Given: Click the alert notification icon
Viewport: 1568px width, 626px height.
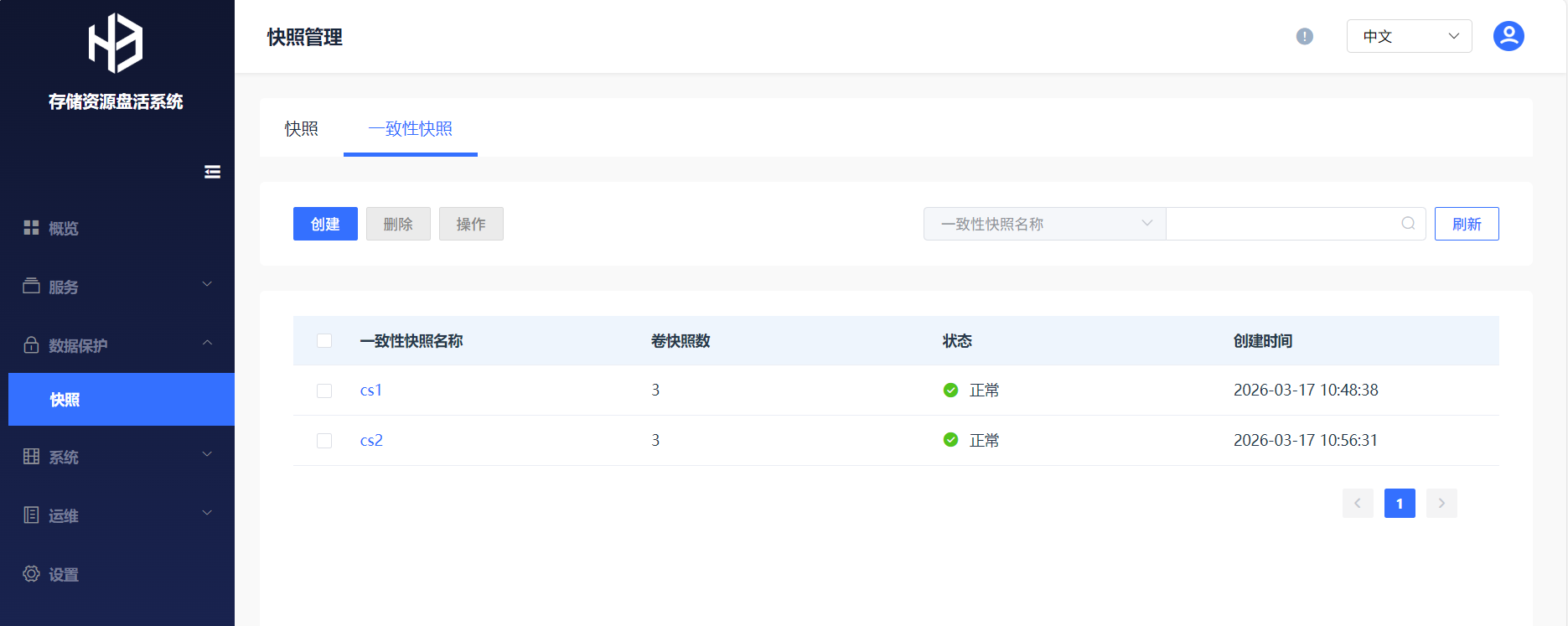Looking at the screenshot, I should [1304, 36].
